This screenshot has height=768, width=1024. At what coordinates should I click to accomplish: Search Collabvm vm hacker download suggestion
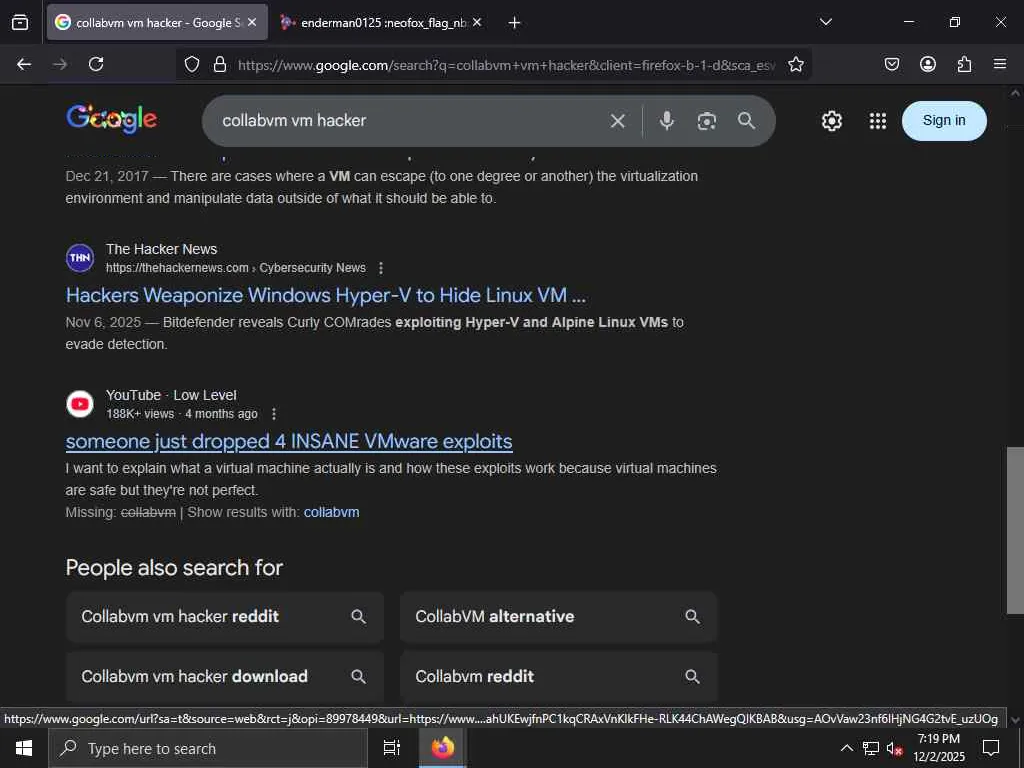click(225, 677)
